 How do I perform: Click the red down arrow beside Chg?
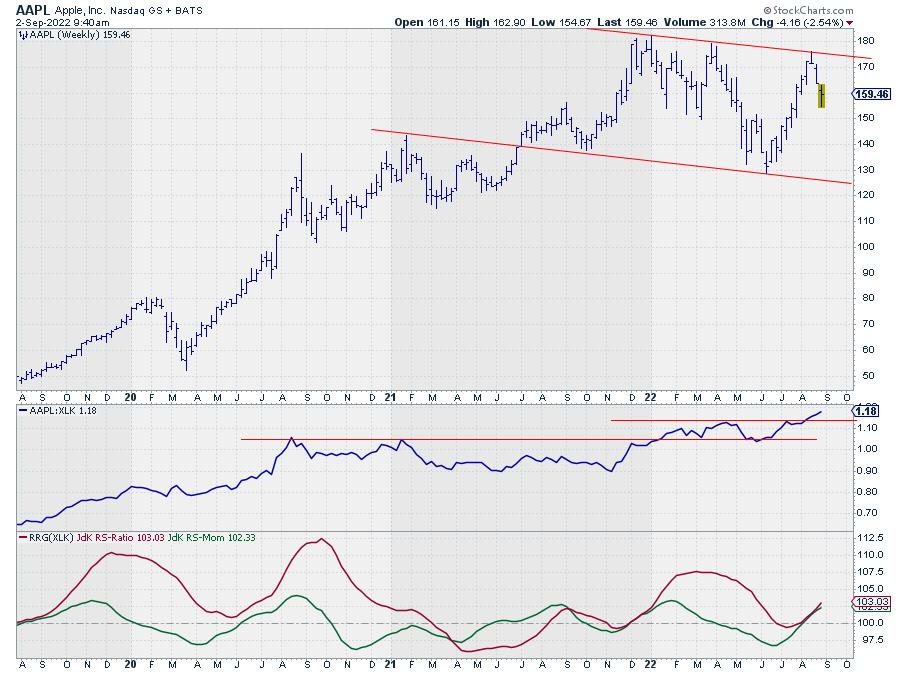pos(850,21)
